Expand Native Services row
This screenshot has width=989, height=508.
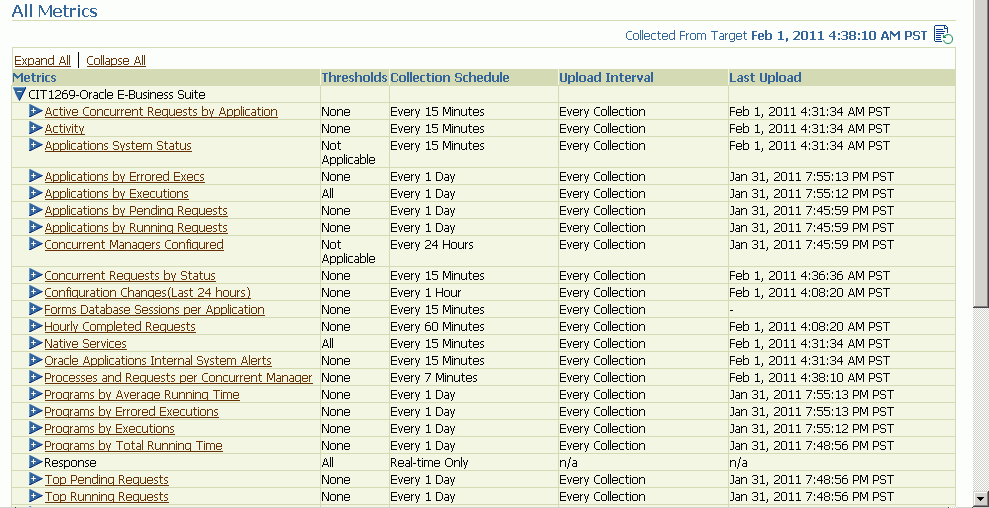(x=36, y=343)
